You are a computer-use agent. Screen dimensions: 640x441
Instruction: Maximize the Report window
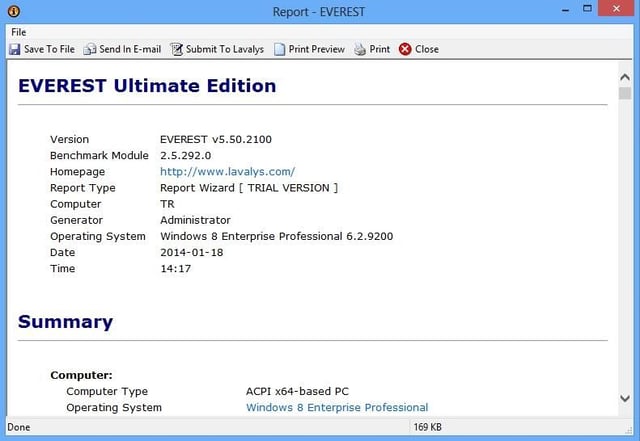pyautogui.click(x=587, y=9)
